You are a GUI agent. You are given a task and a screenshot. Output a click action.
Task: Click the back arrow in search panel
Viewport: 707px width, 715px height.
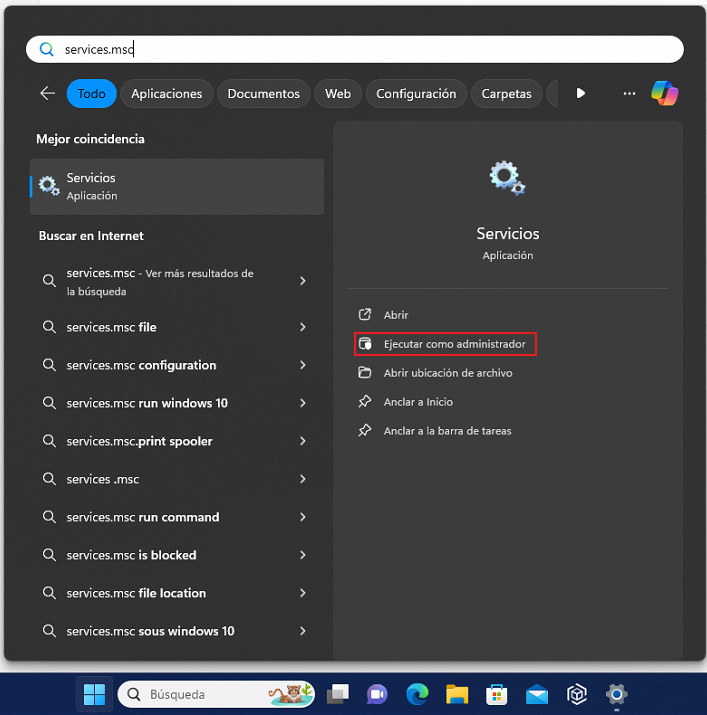(x=47, y=93)
